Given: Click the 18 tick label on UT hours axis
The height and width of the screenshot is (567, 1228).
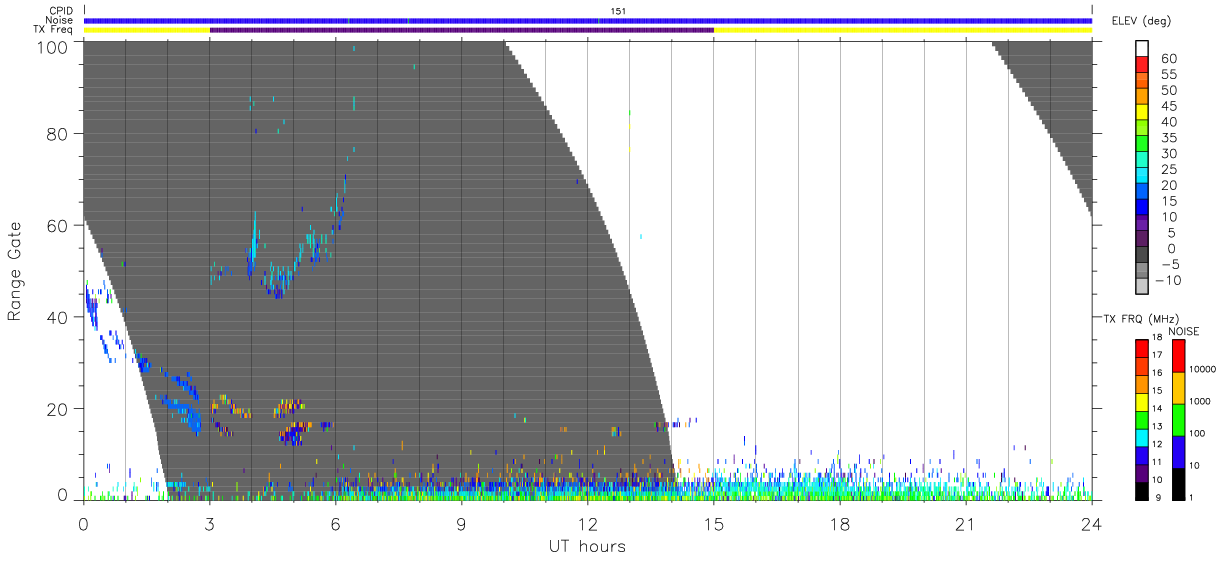Looking at the screenshot, I should pos(840,523).
